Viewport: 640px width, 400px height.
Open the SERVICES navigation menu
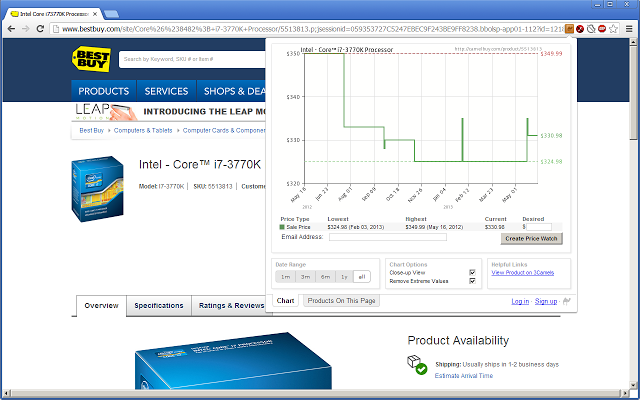tap(166, 91)
